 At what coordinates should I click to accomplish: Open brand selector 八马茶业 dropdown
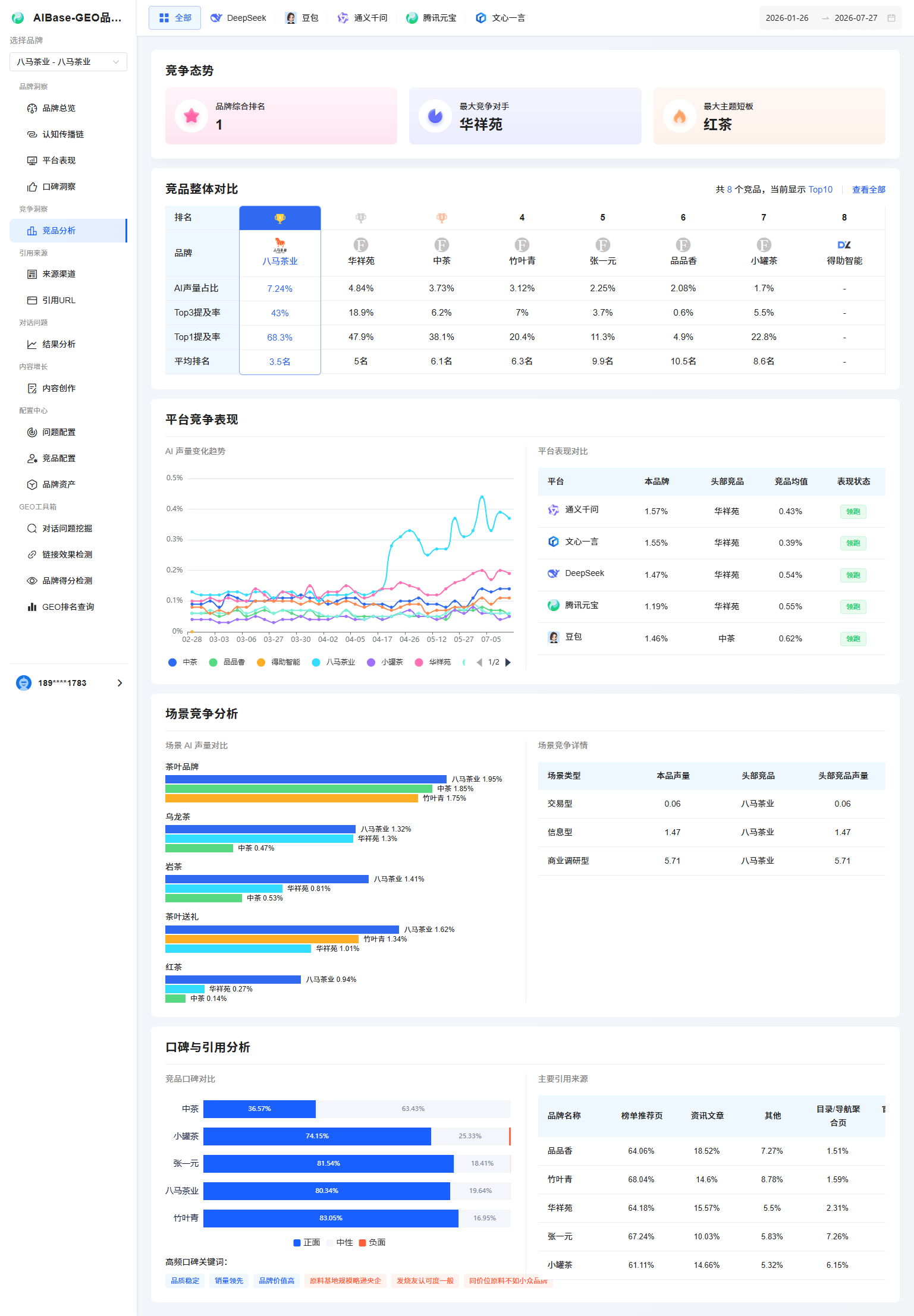tap(68, 62)
